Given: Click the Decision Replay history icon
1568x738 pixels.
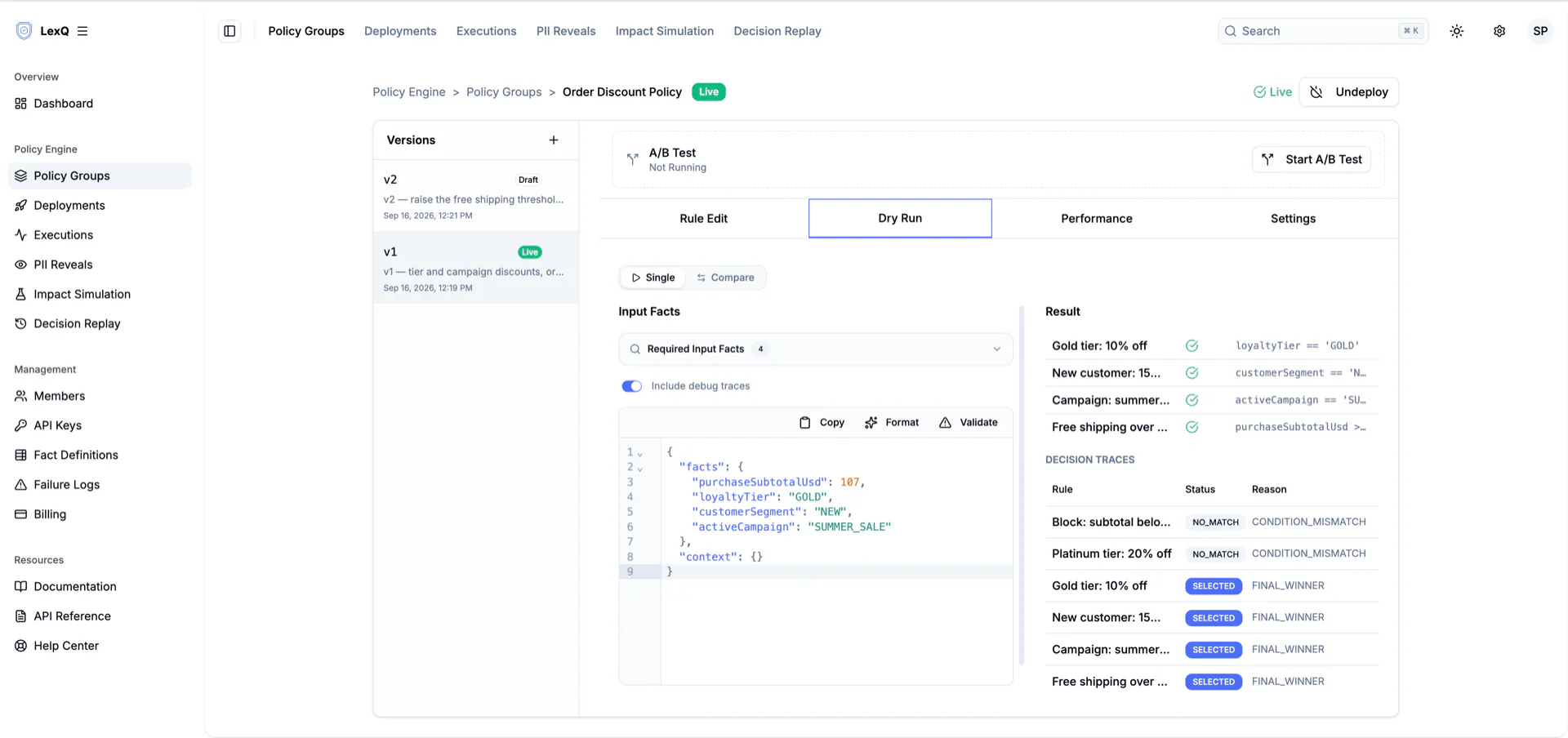Looking at the screenshot, I should click(x=21, y=323).
